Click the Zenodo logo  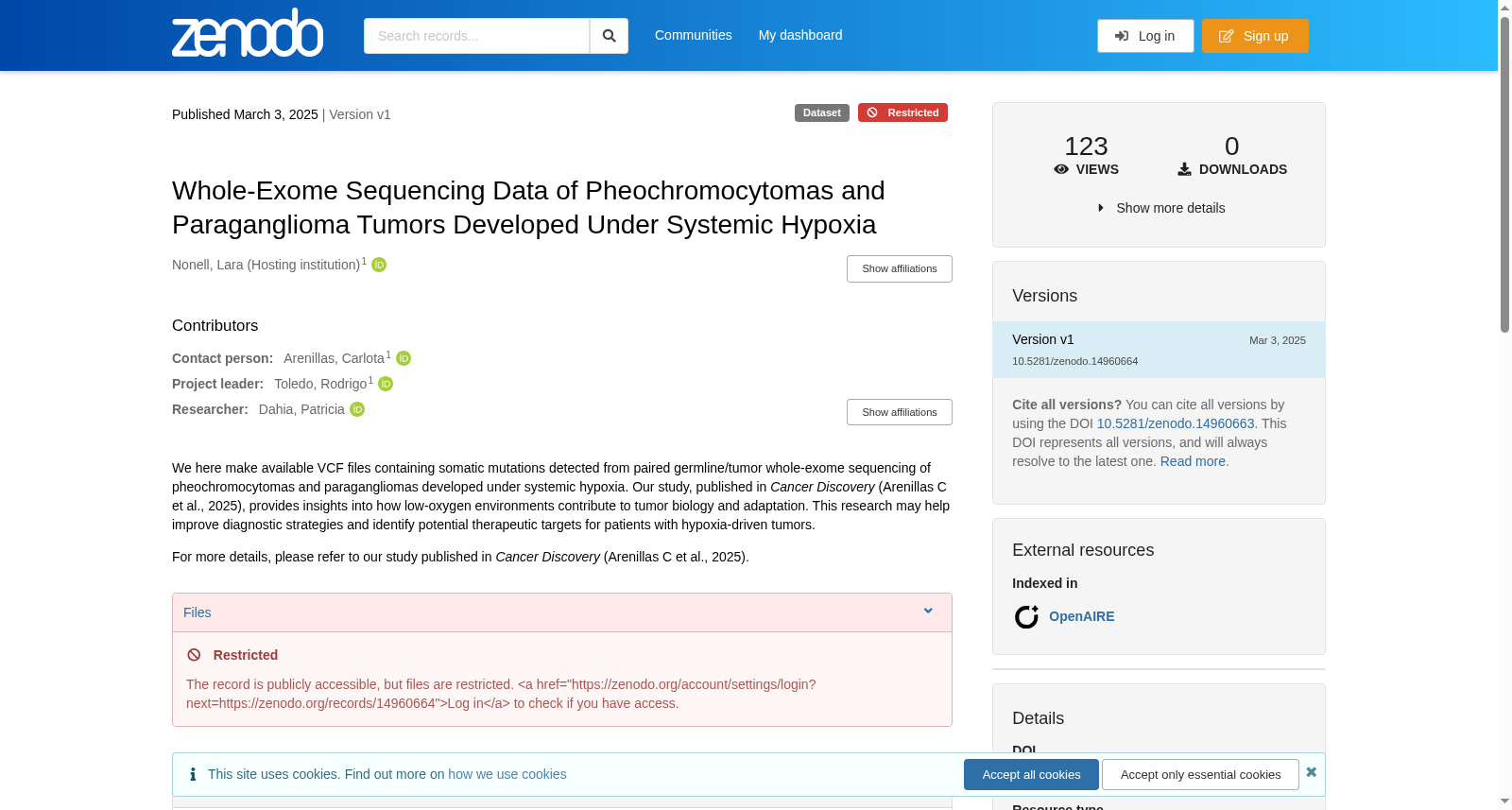coord(248,33)
